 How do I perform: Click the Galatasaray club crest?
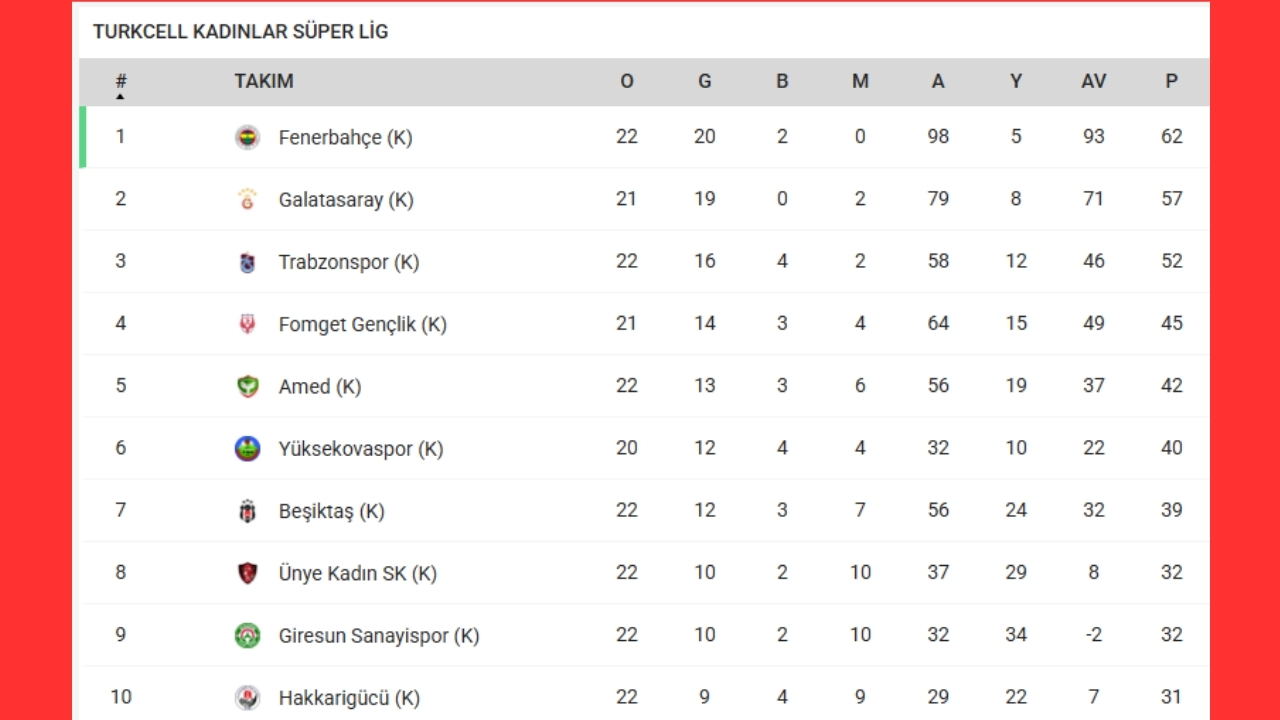pyautogui.click(x=247, y=199)
